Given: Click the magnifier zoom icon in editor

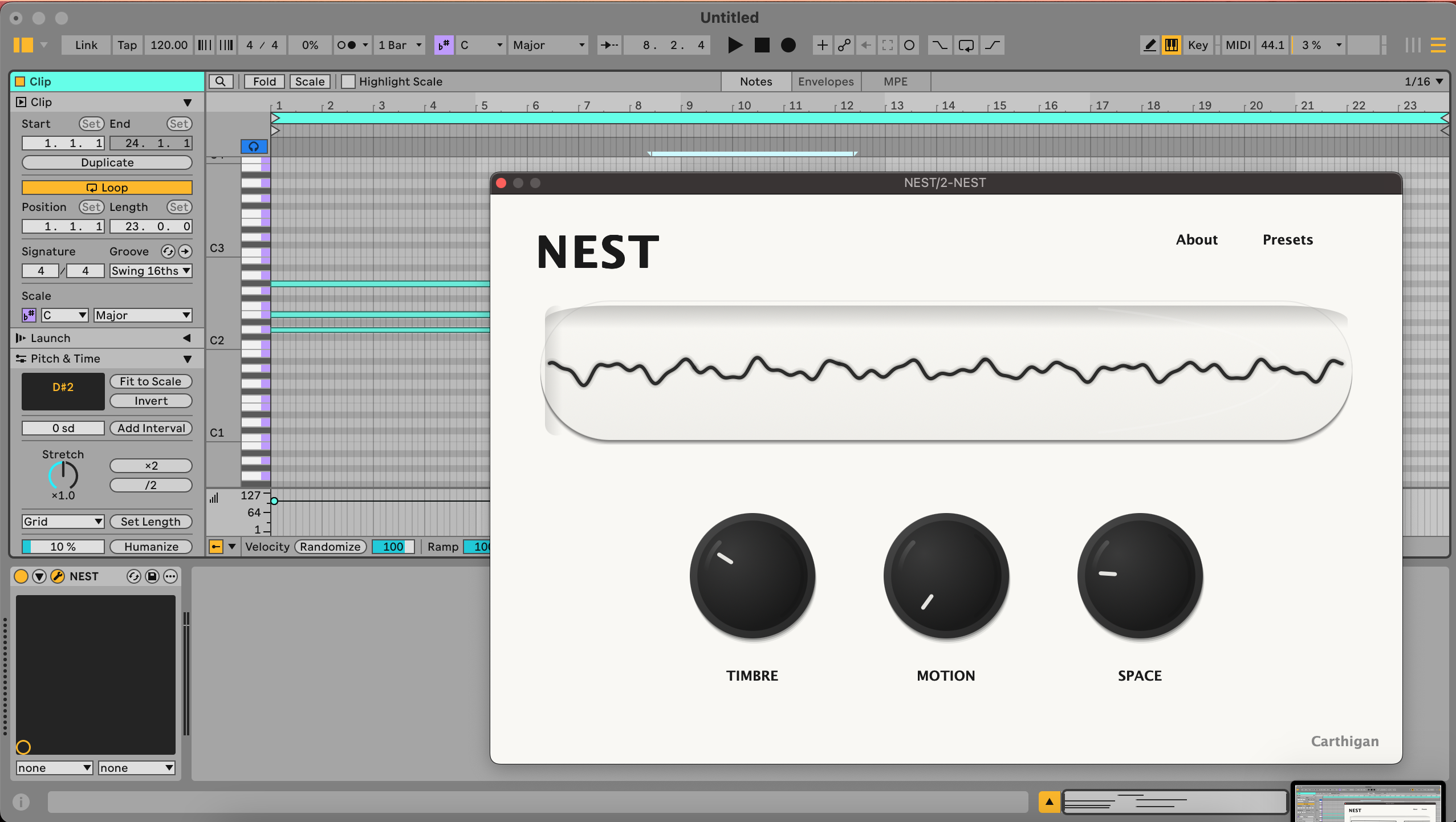Looking at the screenshot, I should [x=221, y=82].
